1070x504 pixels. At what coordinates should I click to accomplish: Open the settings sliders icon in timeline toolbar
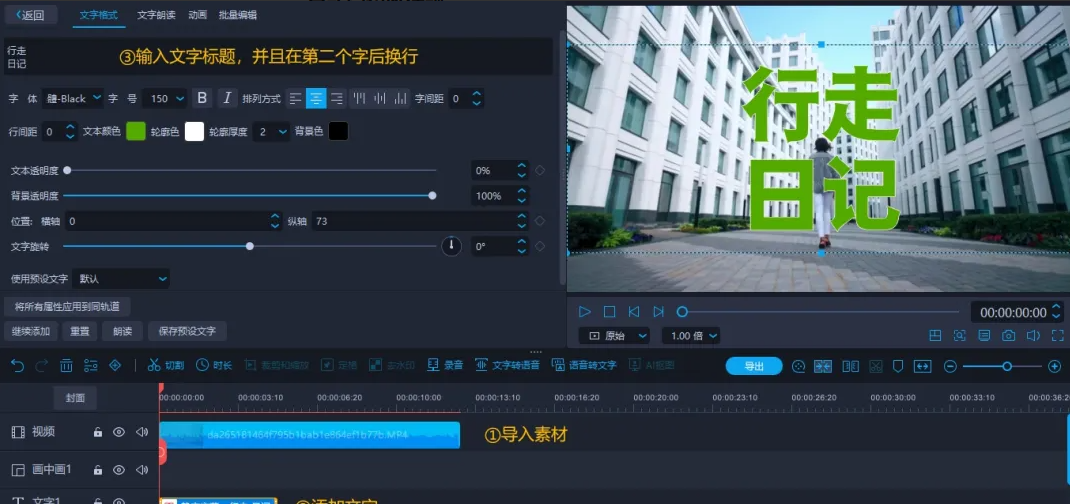tap(91, 366)
